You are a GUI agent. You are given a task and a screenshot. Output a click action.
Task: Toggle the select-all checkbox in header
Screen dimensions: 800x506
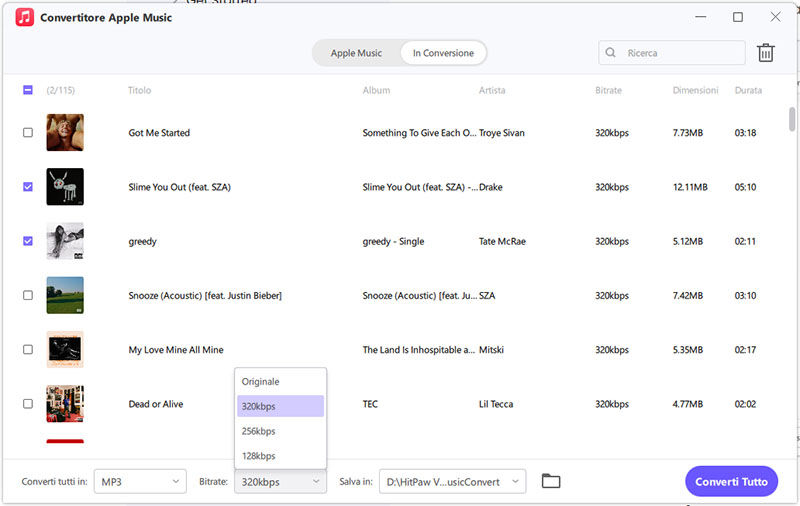coord(28,90)
